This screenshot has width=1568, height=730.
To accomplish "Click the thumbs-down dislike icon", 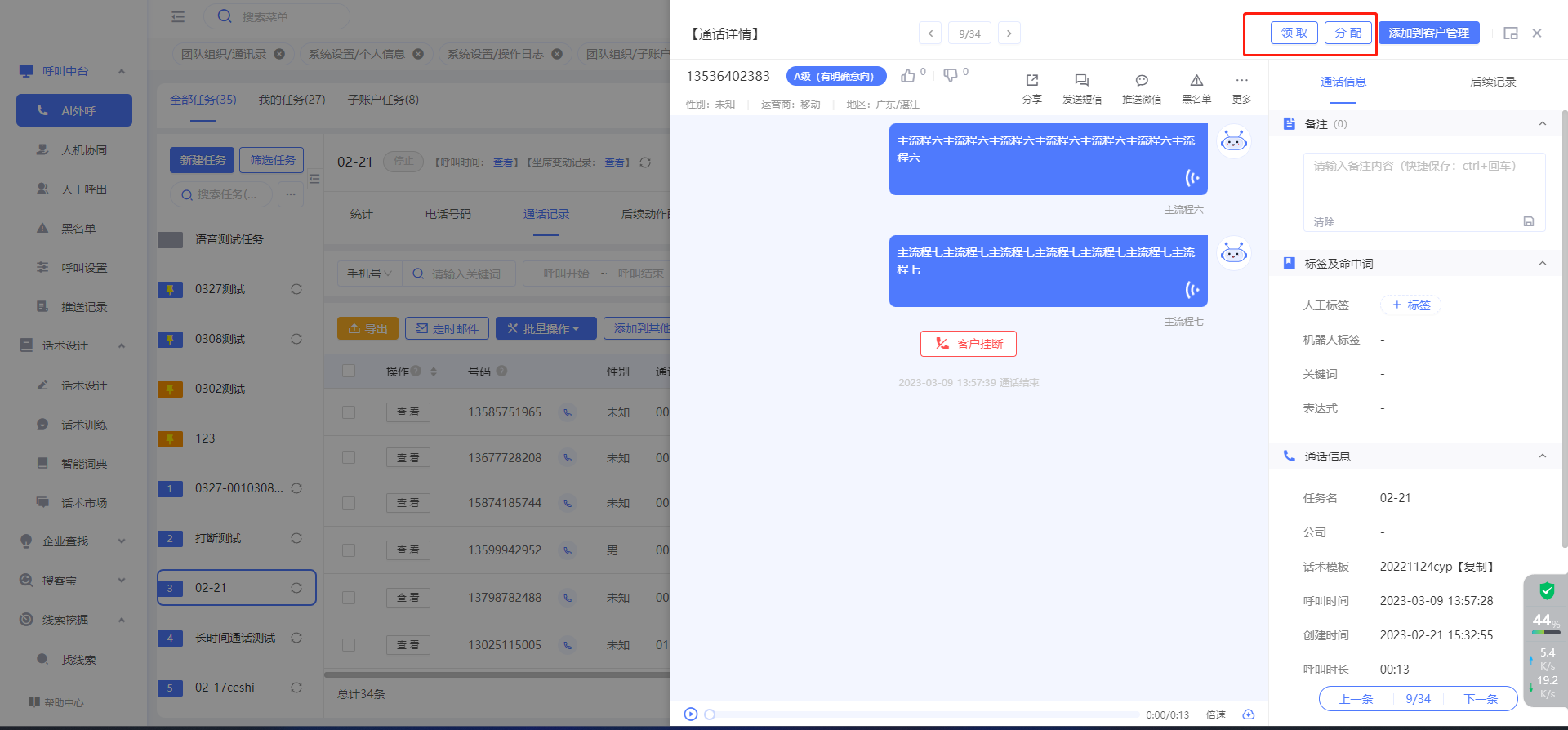I will [x=951, y=76].
